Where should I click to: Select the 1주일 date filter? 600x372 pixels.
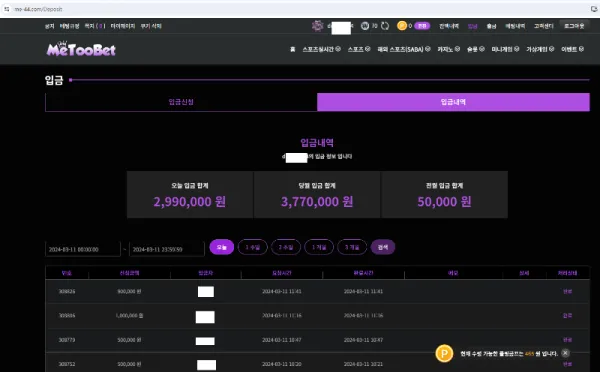click(253, 247)
